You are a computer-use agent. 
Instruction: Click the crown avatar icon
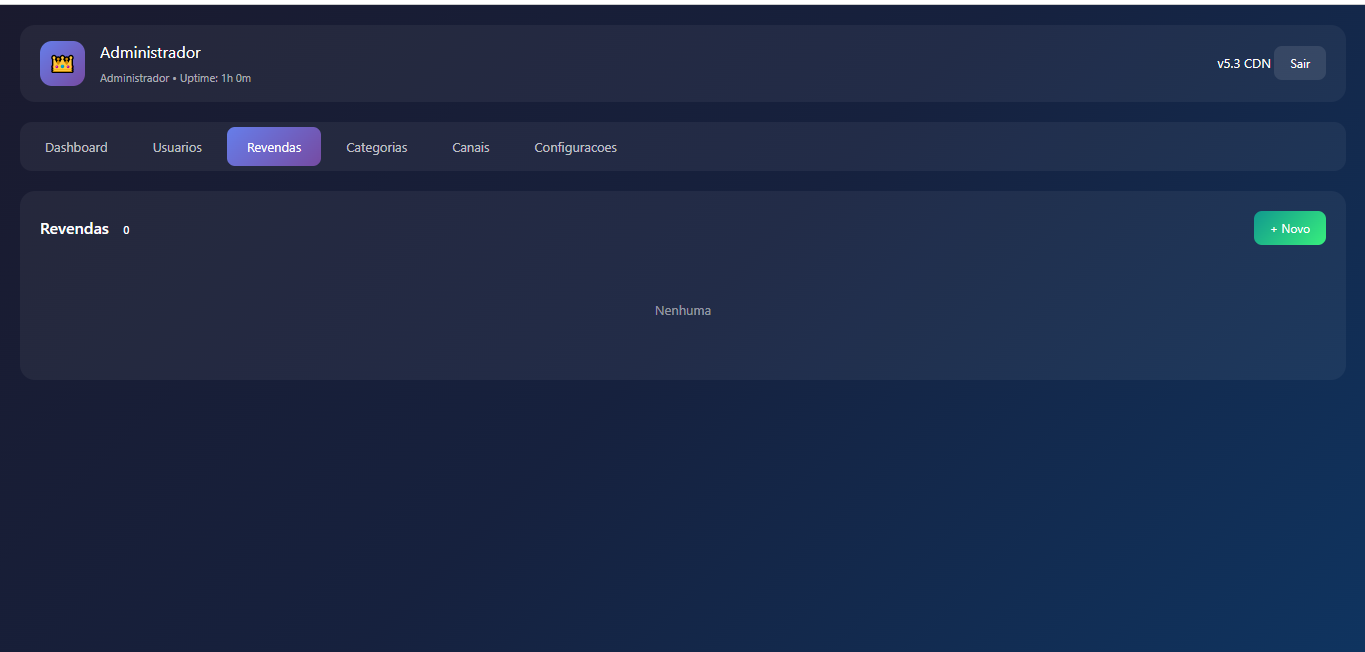(62, 63)
